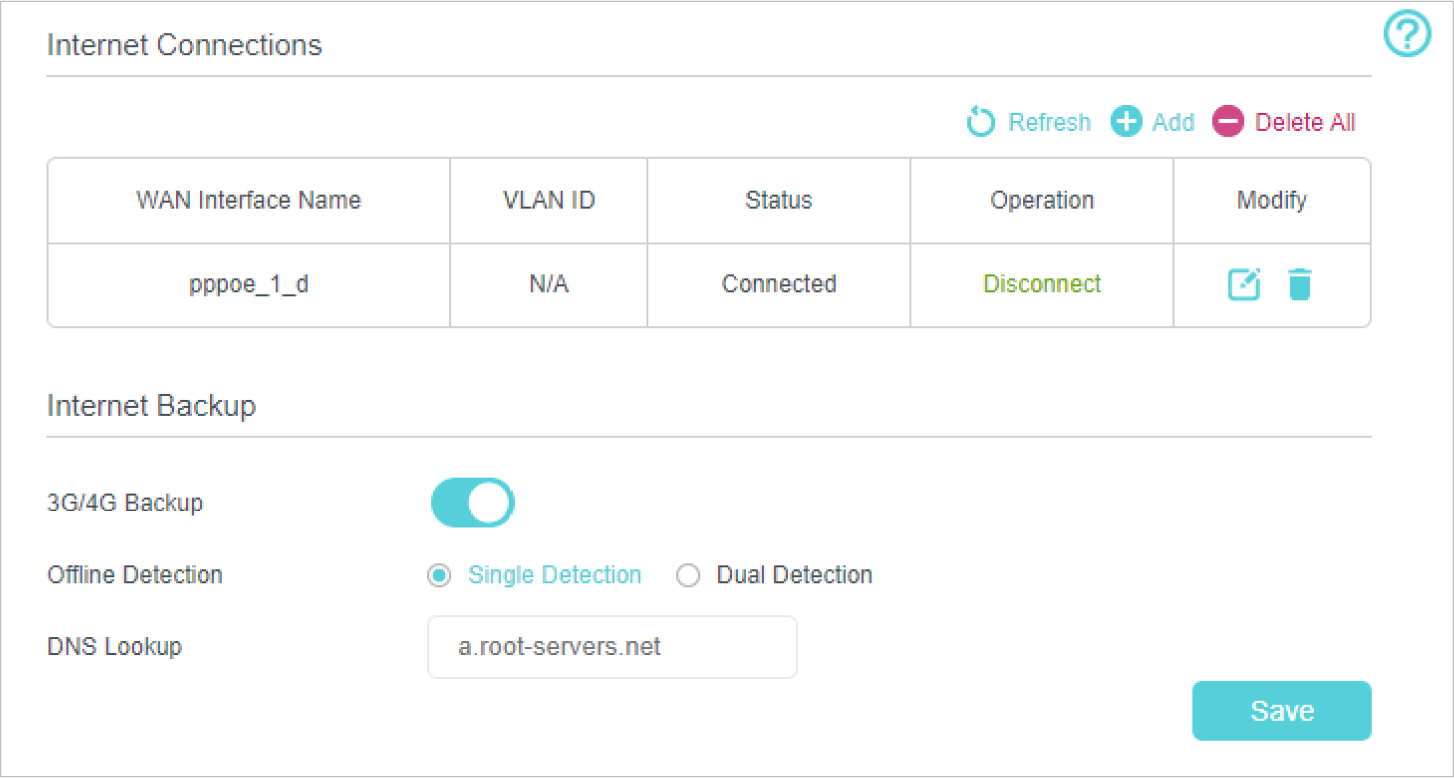Click the Status column header
Viewport: 1454px width, 778px height.
point(779,200)
